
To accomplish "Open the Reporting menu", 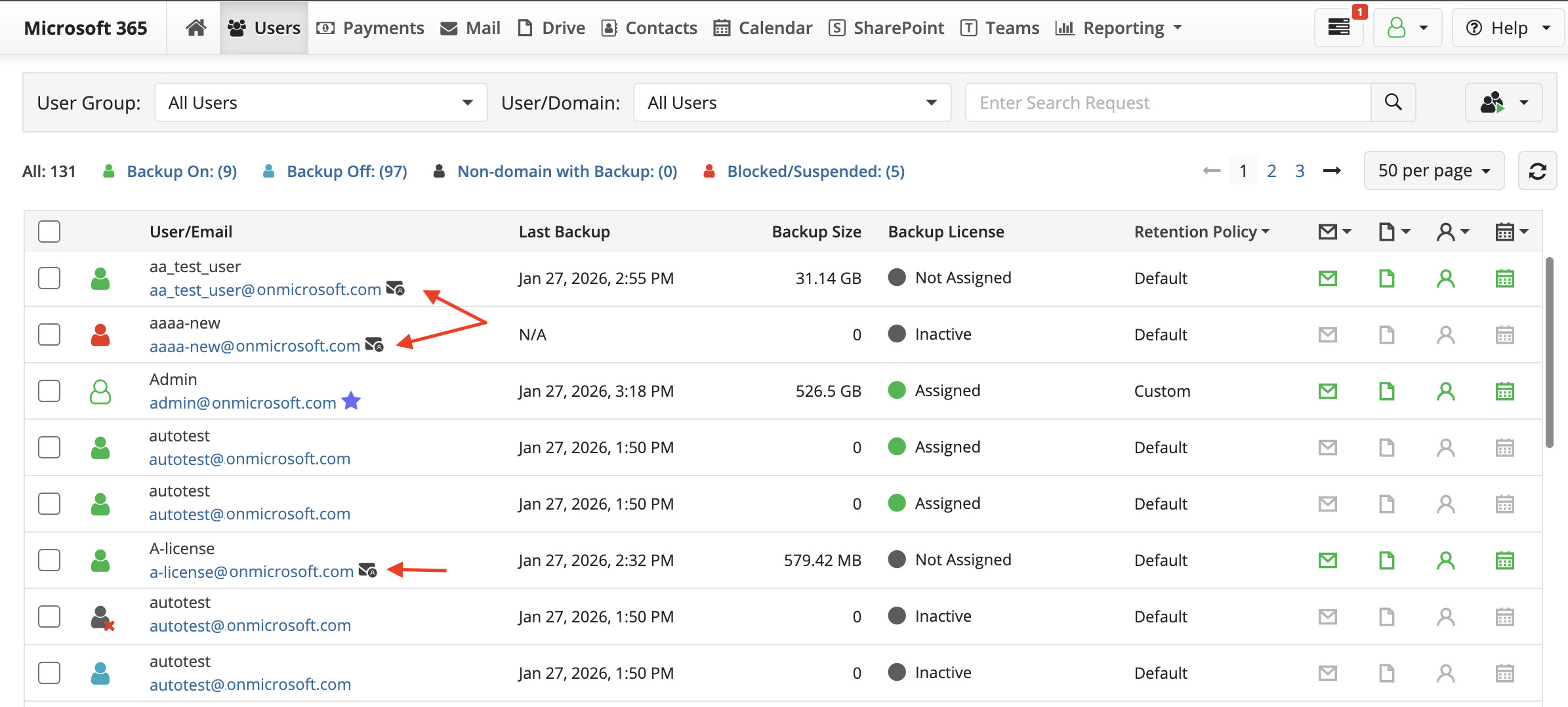I will 1119,28.
